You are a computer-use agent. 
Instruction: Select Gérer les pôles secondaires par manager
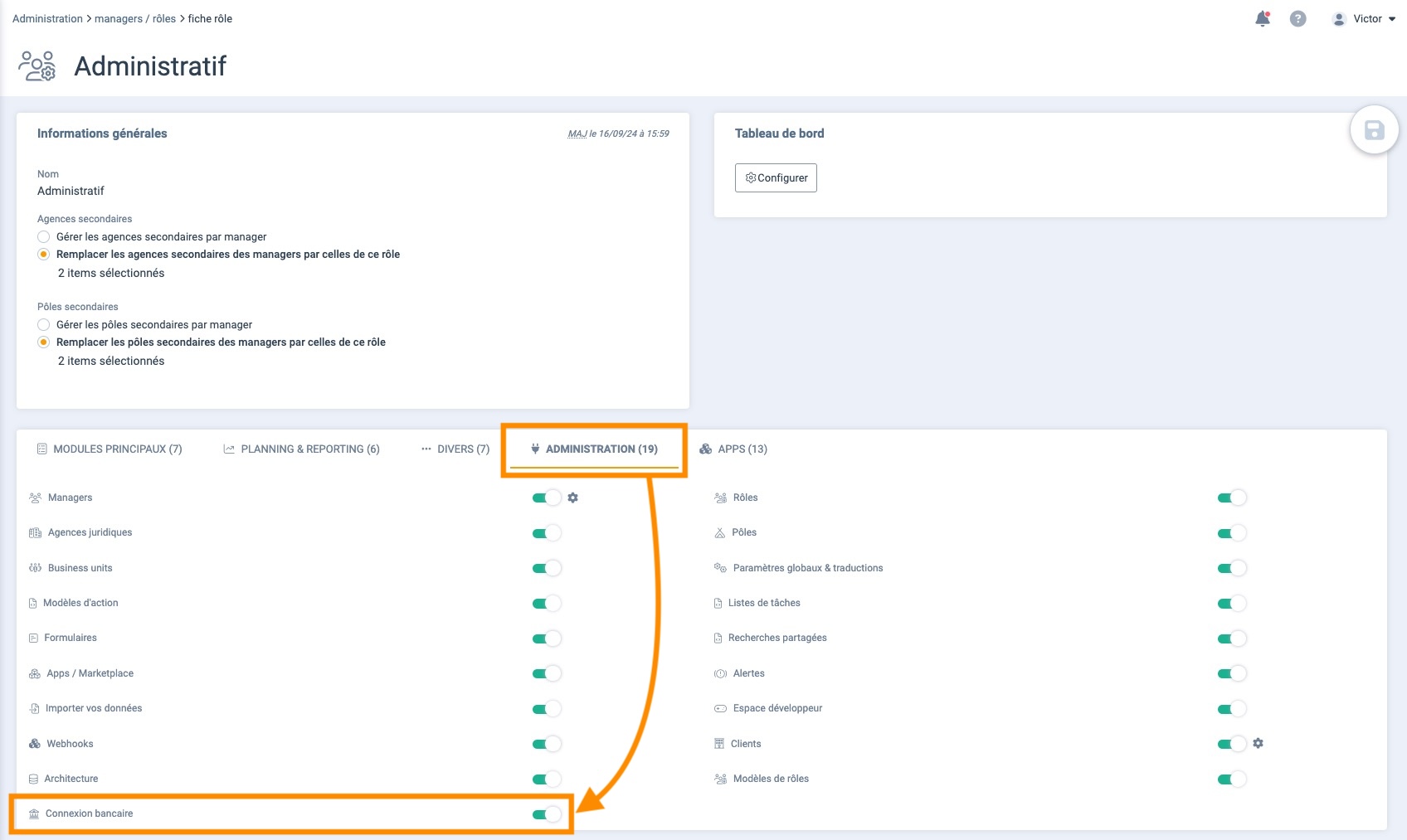tap(44, 325)
